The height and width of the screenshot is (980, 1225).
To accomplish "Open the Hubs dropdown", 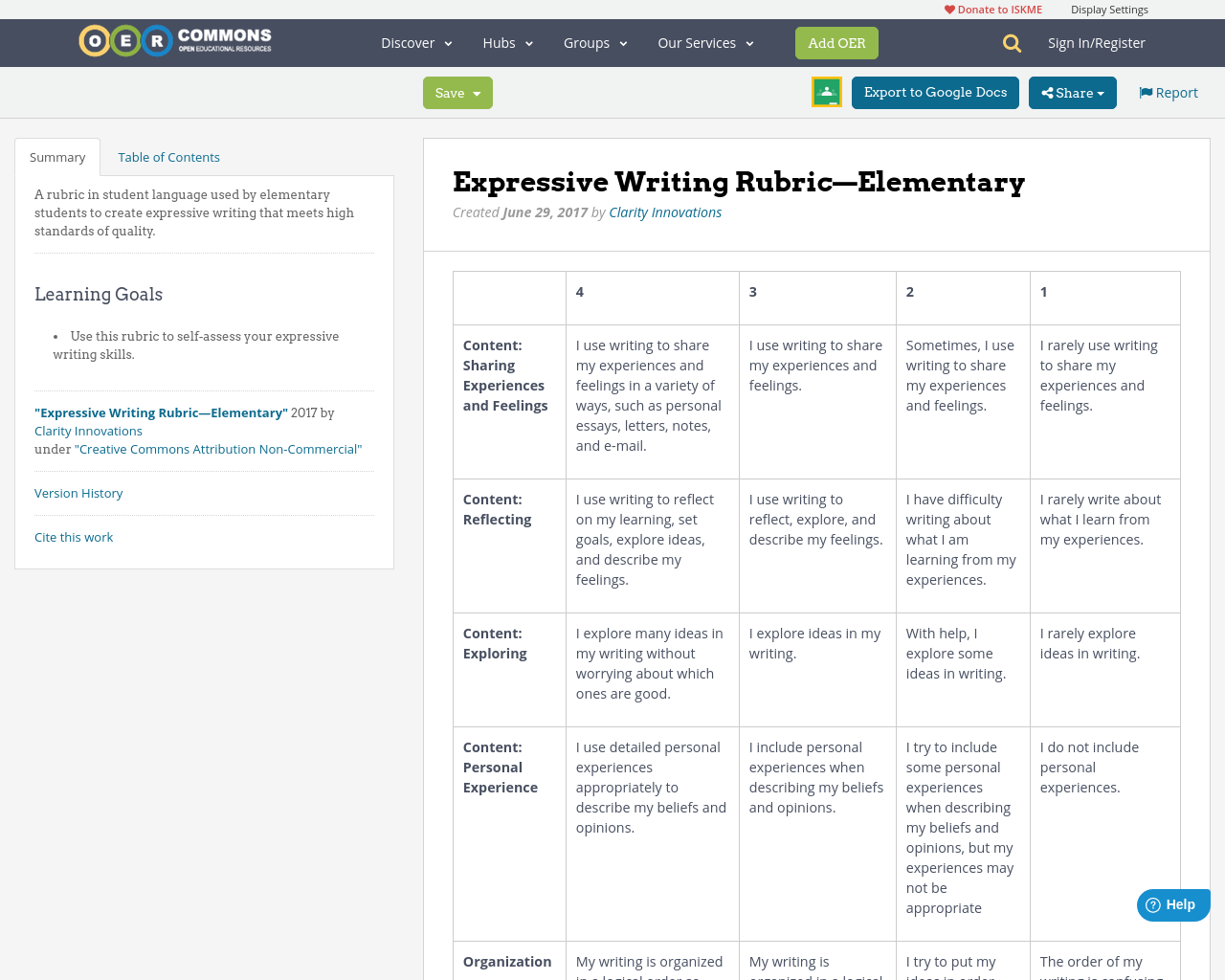I will pyautogui.click(x=506, y=42).
